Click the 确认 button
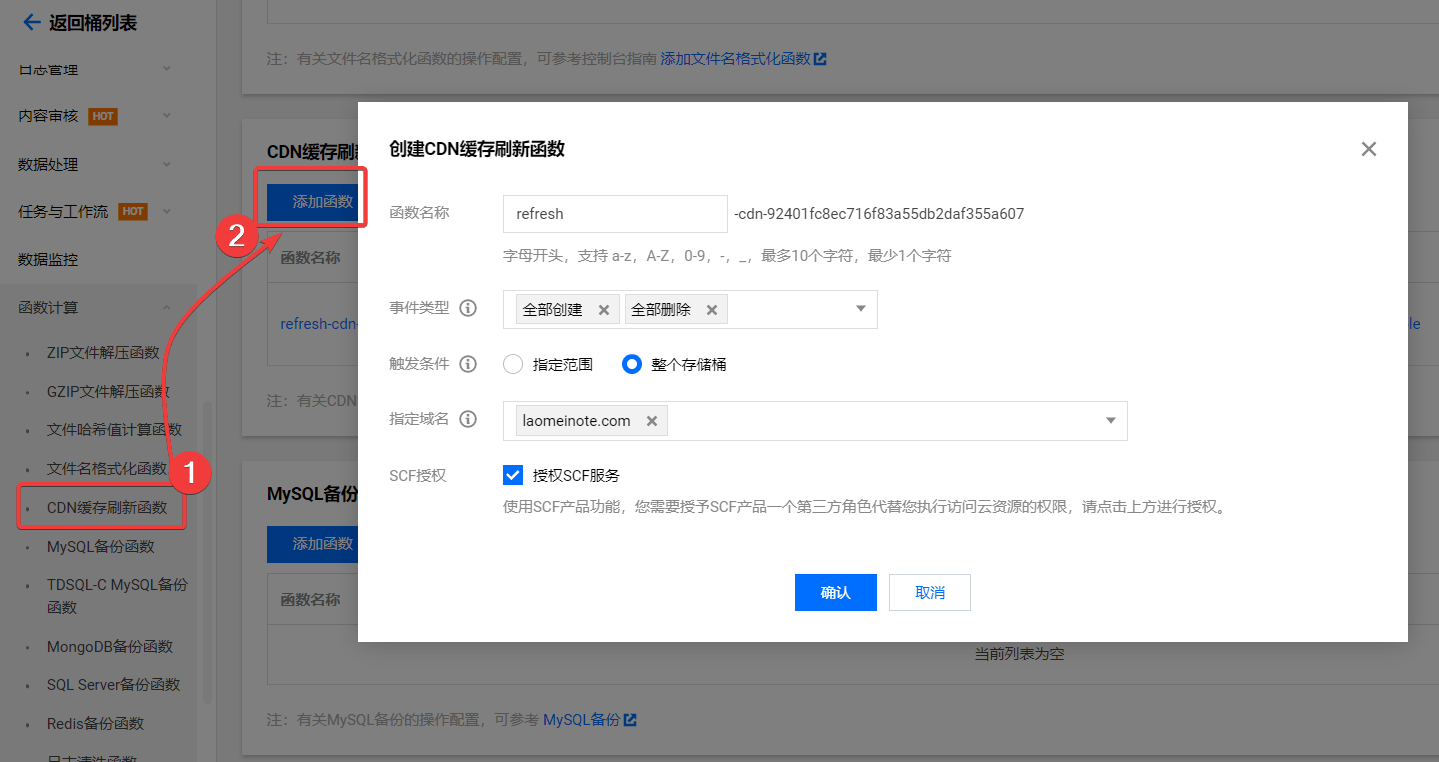1439x762 pixels. pyautogui.click(x=835, y=592)
